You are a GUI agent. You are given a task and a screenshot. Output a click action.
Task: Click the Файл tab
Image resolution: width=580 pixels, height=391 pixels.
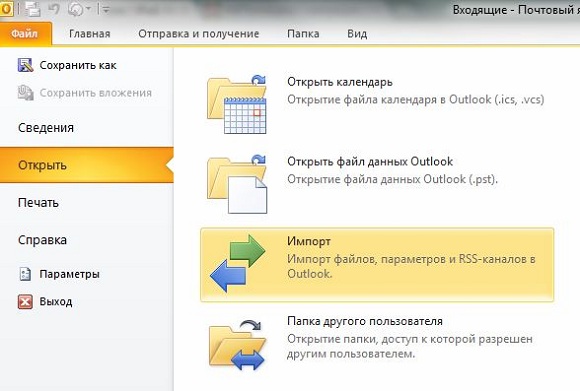(25, 34)
